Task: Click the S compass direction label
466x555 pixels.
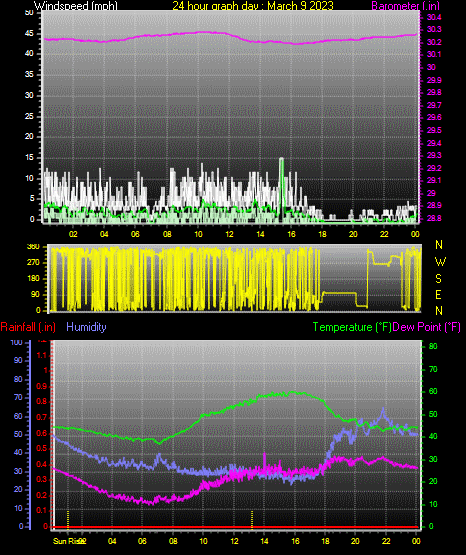Action: pos(438,279)
